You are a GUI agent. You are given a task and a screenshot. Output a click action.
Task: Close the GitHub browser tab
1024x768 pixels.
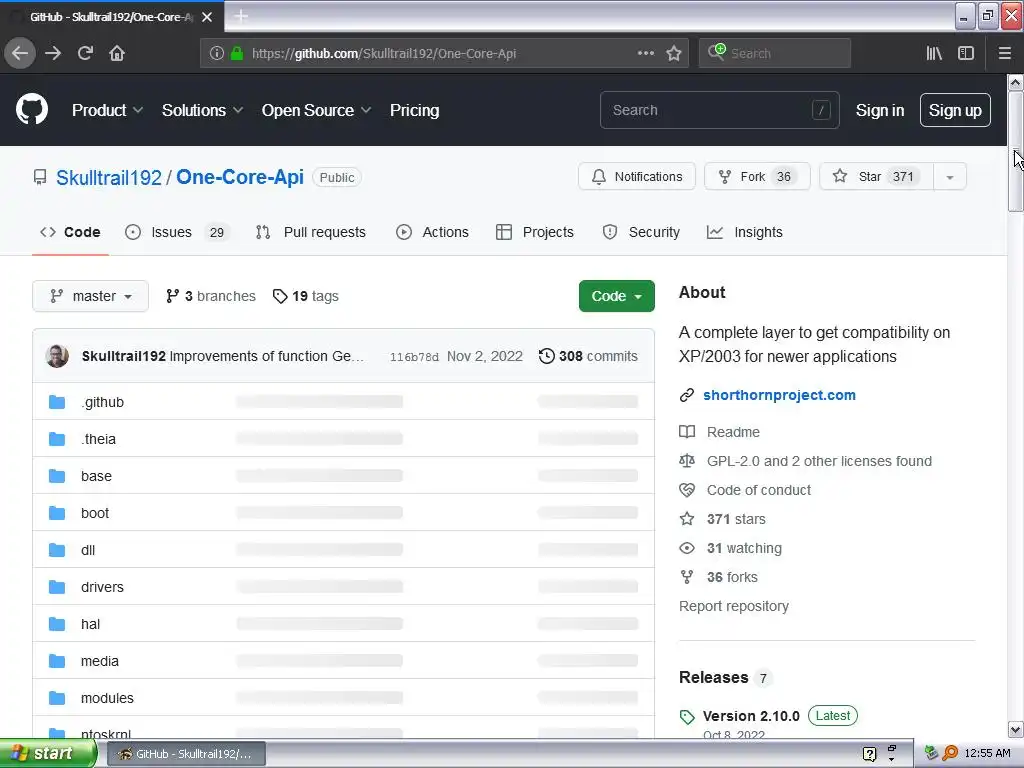pyautogui.click(x=207, y=17)
